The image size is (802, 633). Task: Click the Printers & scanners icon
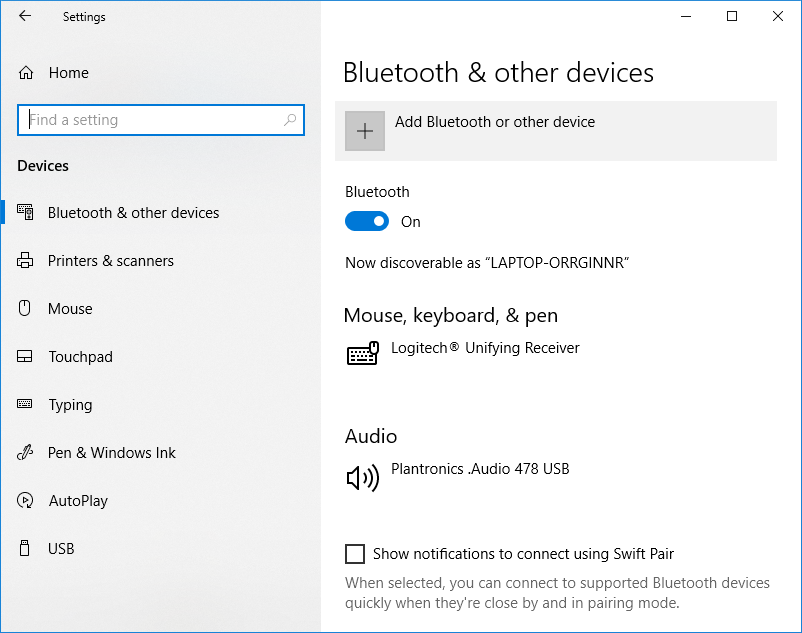26,261
